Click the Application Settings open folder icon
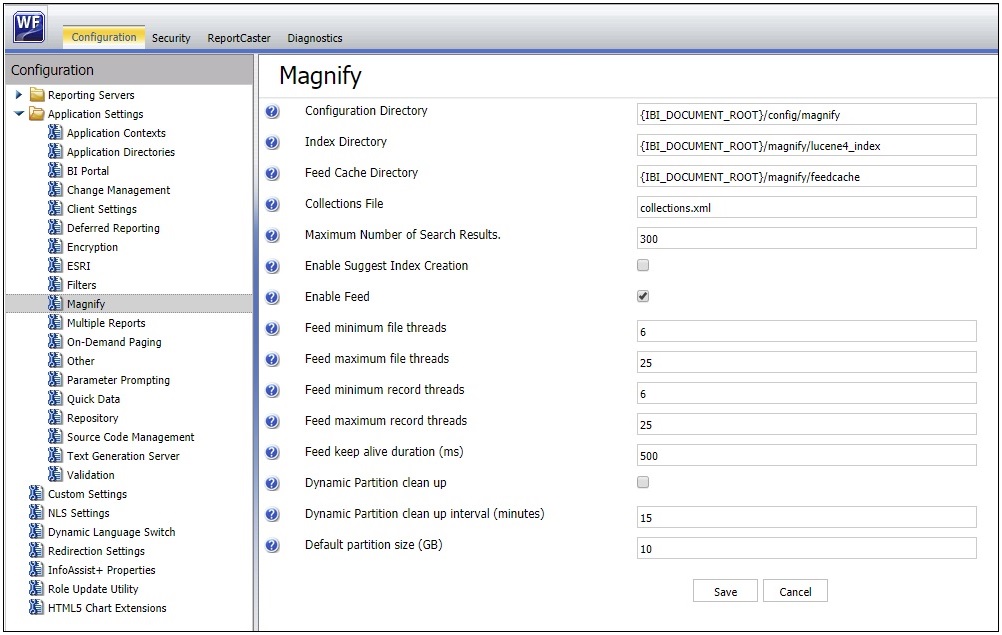 (37, 114)
